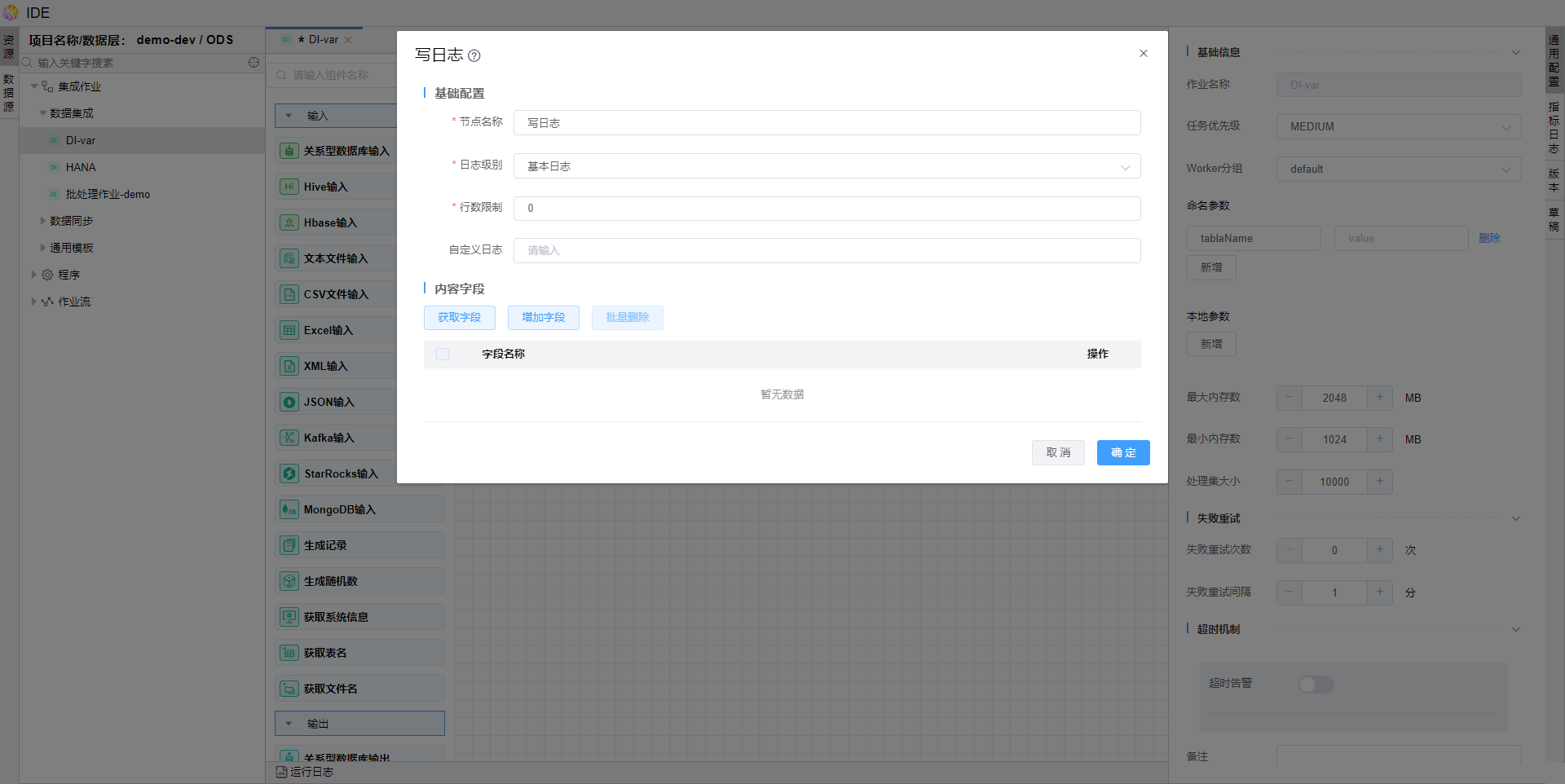
Task: Click the Kafka输入 component icon
Action: tap(289, 438)
